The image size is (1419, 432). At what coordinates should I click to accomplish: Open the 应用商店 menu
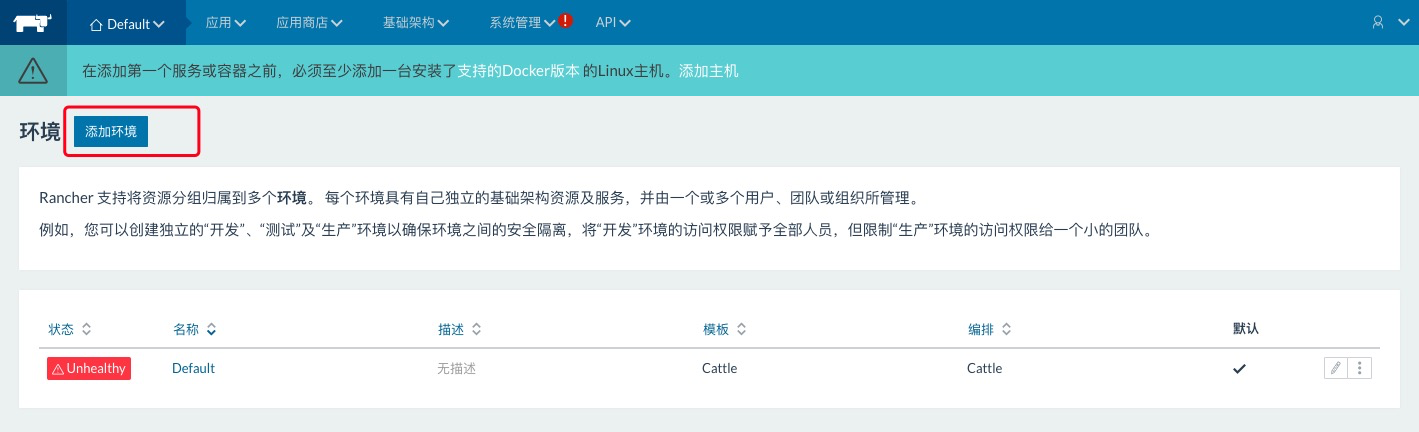click(x=309, y=22)
